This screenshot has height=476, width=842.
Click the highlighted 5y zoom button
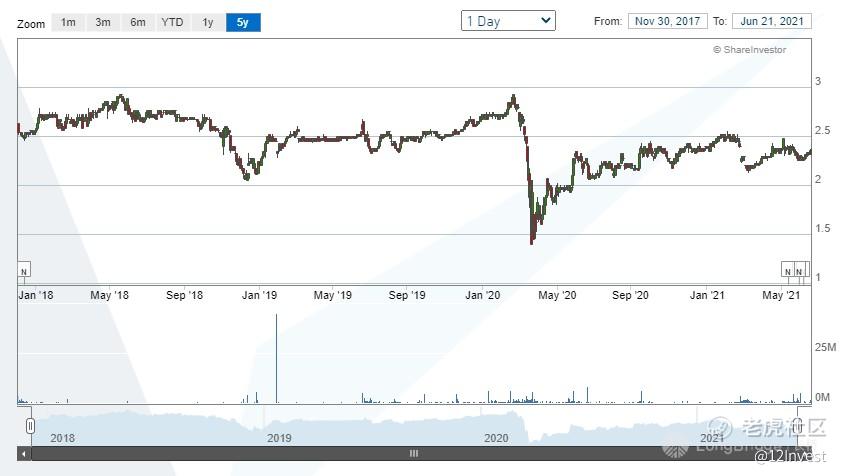click(243, 22)
